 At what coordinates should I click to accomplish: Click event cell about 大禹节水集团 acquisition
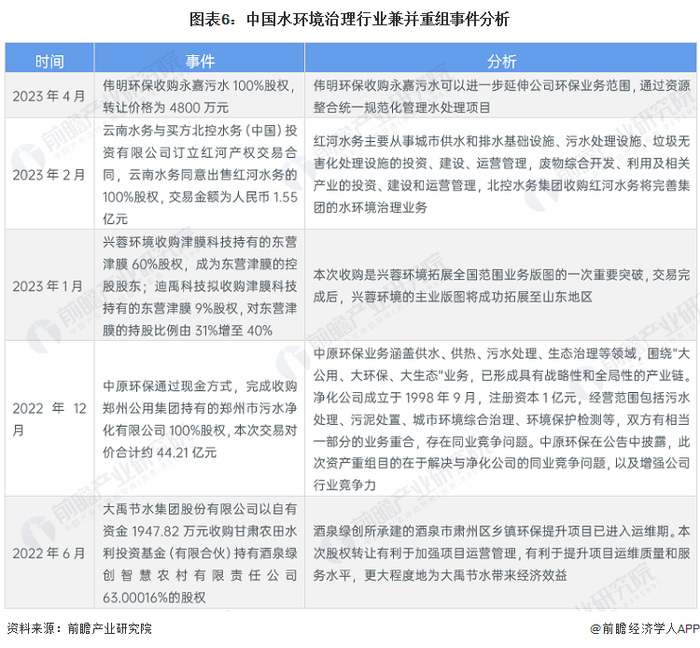click(x=200, y=552)
